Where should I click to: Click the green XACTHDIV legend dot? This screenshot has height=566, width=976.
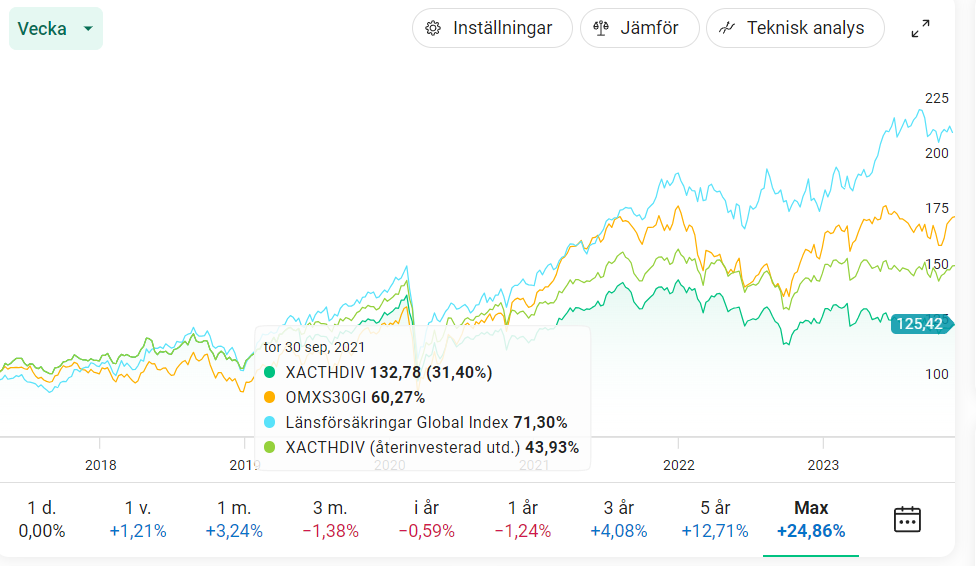tap(270, 372)
